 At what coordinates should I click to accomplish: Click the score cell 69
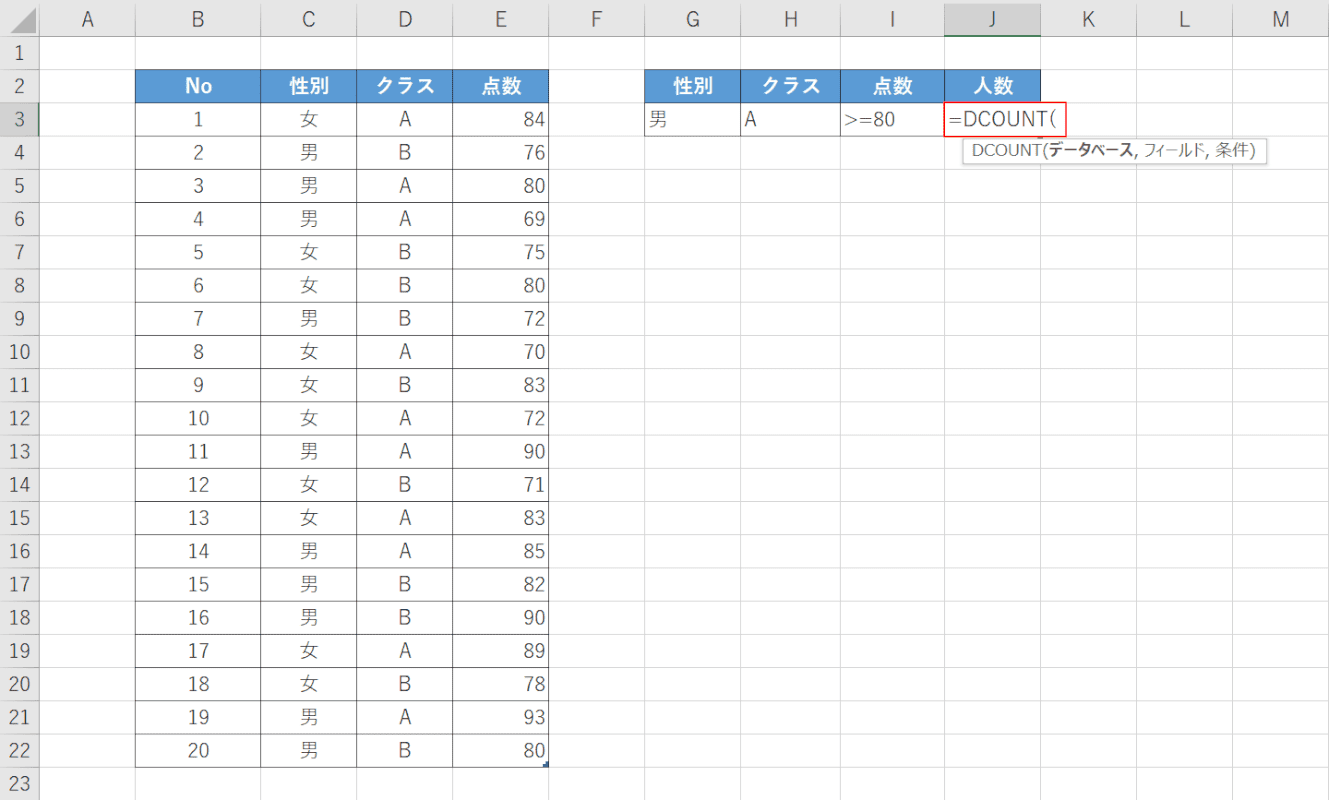tap(501, 219)
